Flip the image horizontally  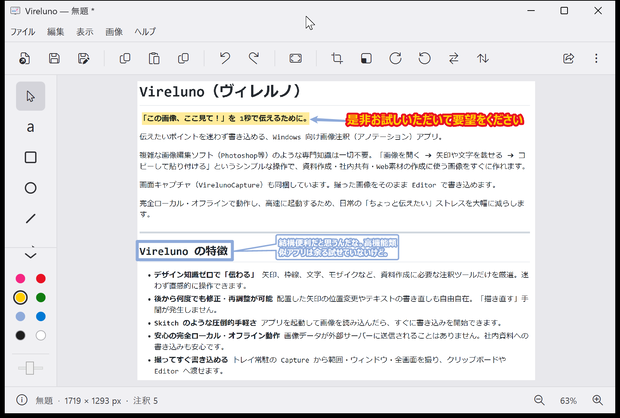pos(454,58)
